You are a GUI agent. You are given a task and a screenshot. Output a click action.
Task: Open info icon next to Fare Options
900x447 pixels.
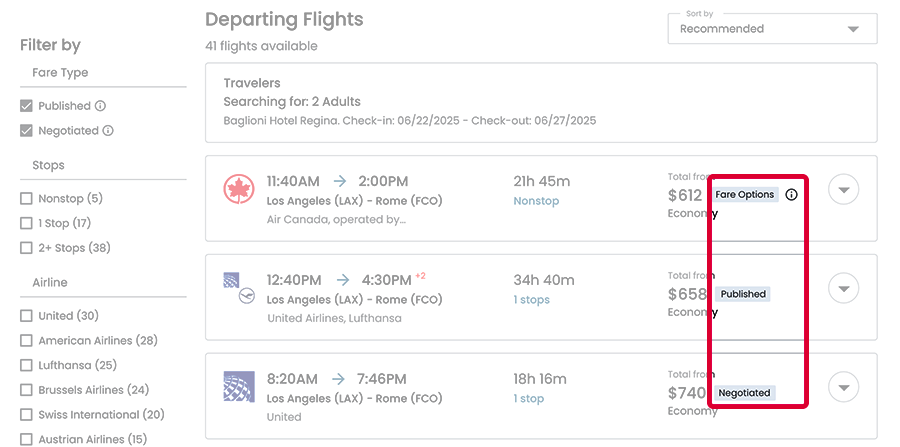(x=792, y=195)
